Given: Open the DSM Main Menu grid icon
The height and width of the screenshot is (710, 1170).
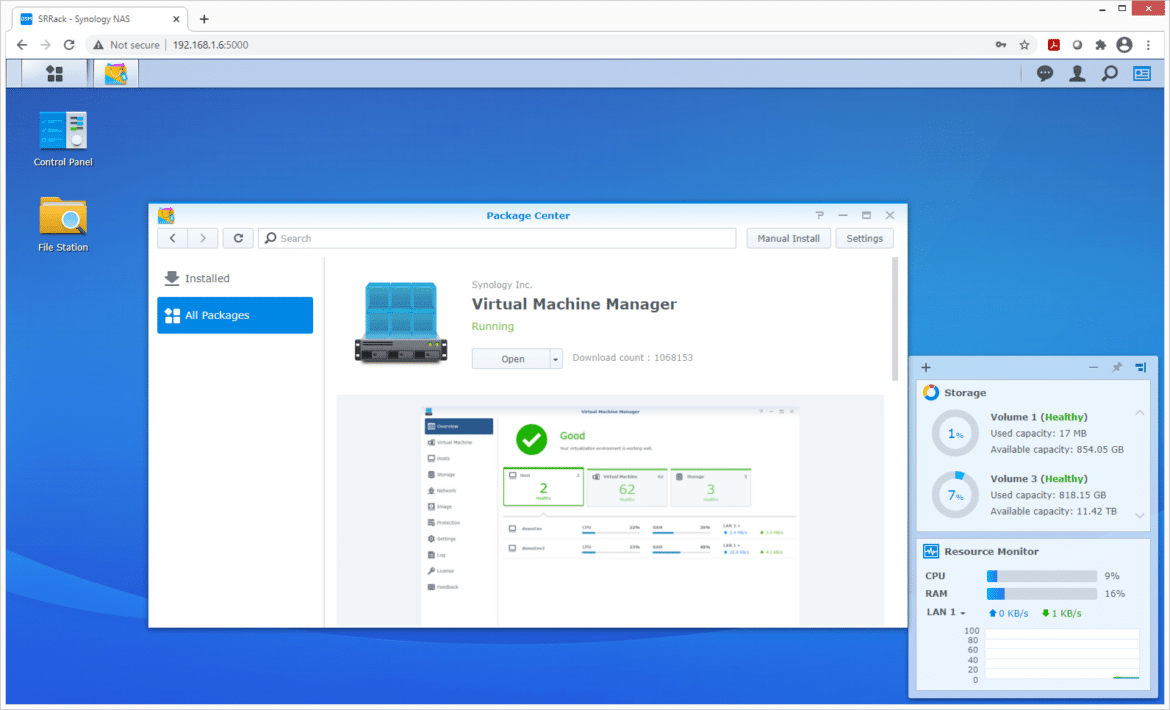Looking at the screenshot, I should [54, 73].
